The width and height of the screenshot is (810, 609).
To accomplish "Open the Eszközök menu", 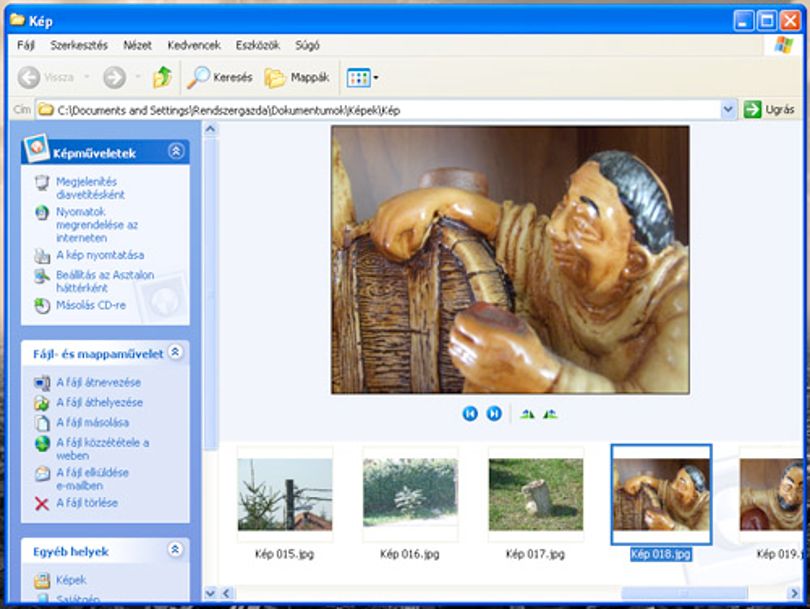I will [x=258, y=45].
